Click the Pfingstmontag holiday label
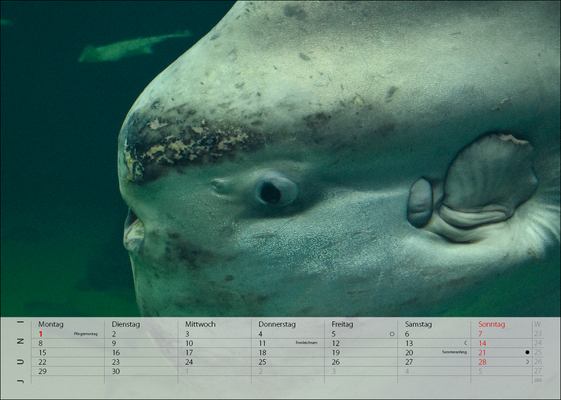The image size is (561, 400). pyautogui.click(x=86, y=334)
